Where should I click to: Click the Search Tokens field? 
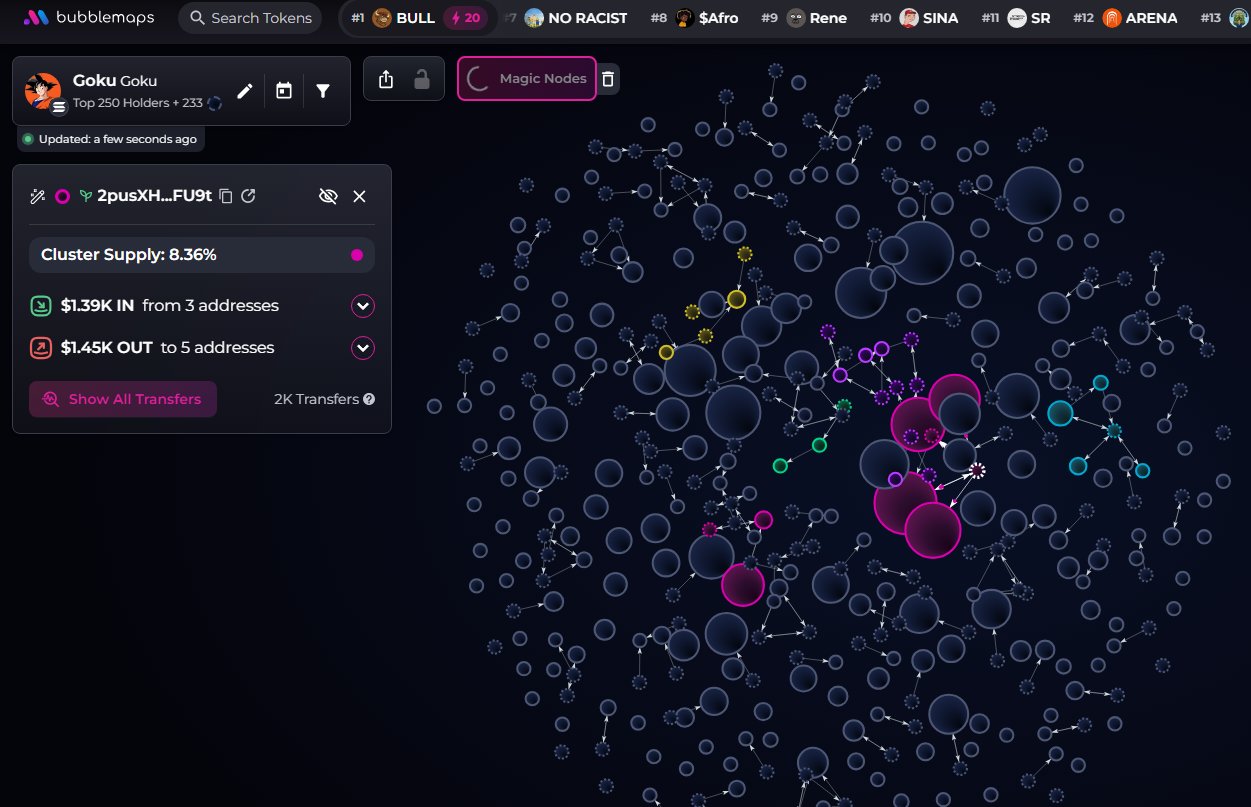[x=250, y=18]
